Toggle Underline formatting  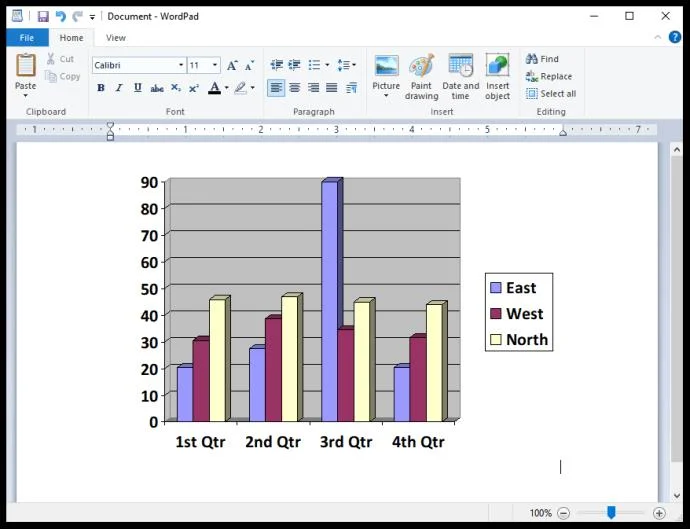tap(138, 88)
